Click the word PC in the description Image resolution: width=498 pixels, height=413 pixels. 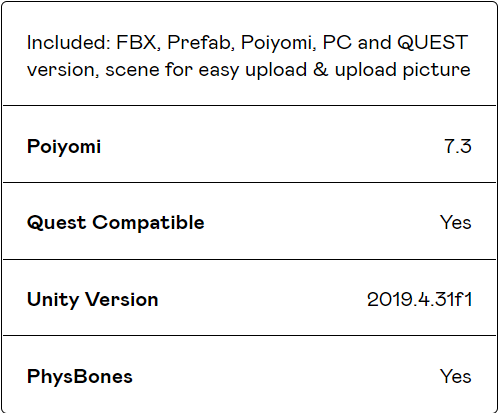point(337,42)
